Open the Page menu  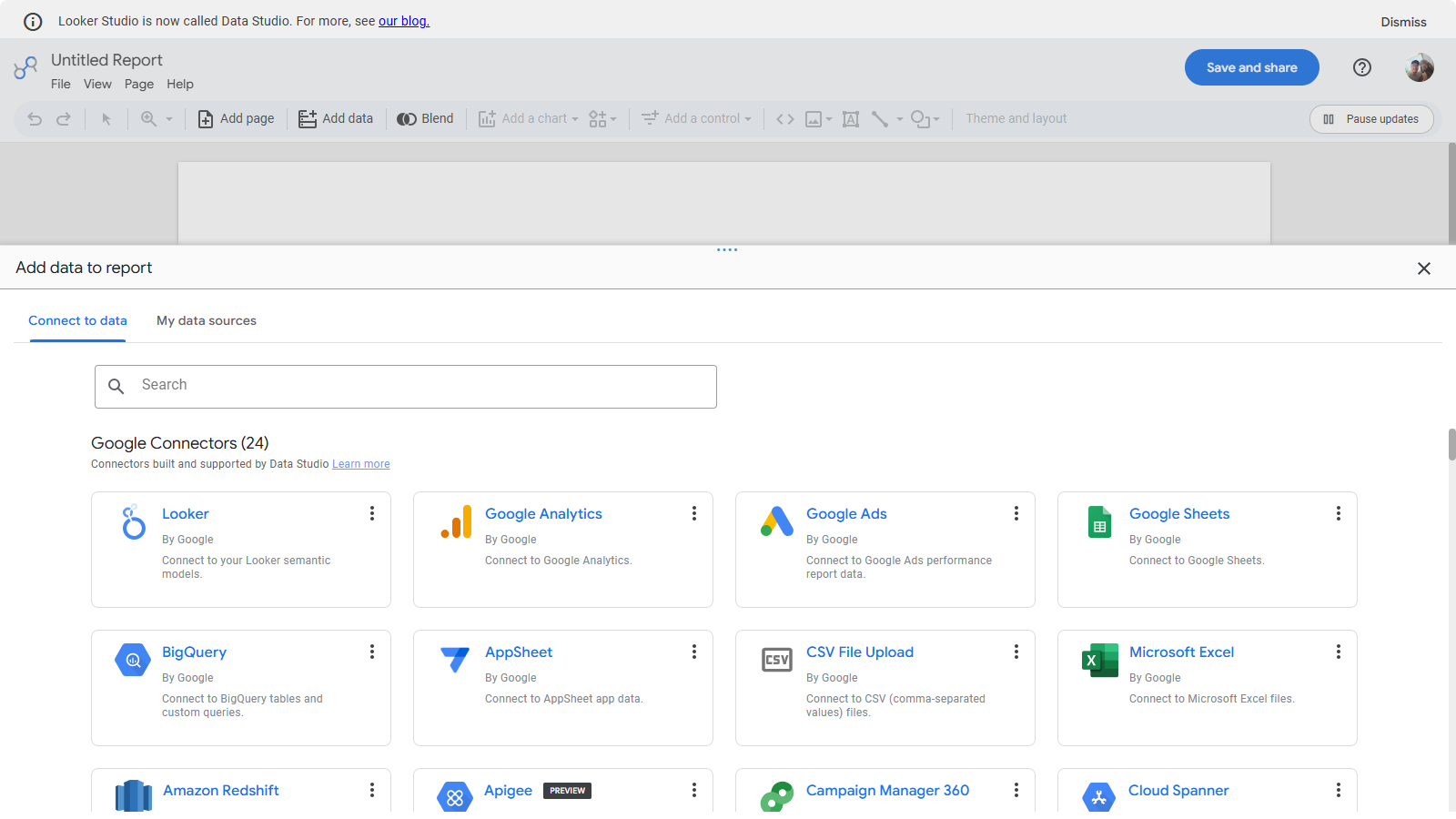(x=139, y=85)
